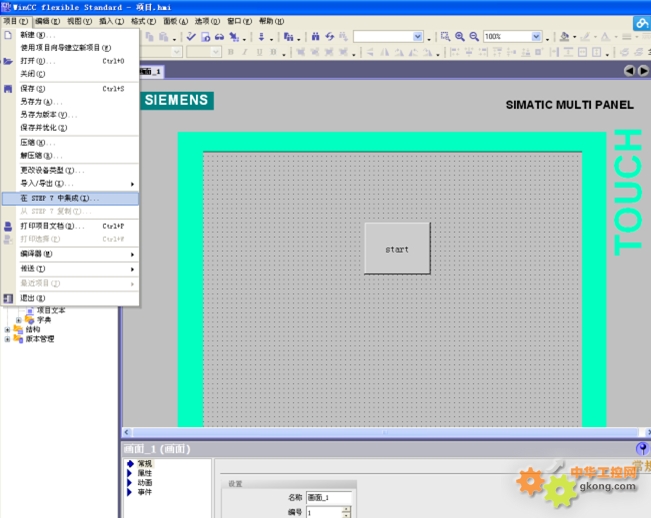Click the zoom to selection icon
This screenshot has width=651, height=518.
tap(445, 37)
